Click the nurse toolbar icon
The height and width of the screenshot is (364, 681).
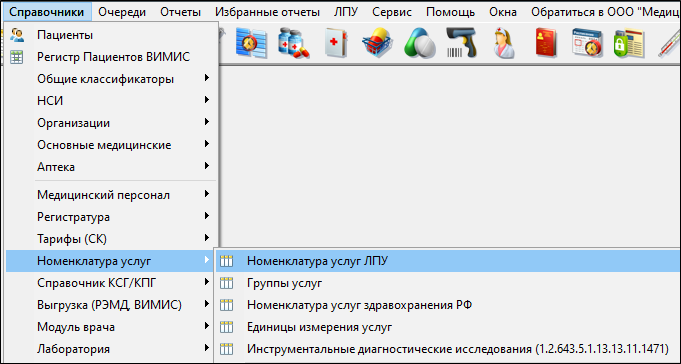(504, 43)
